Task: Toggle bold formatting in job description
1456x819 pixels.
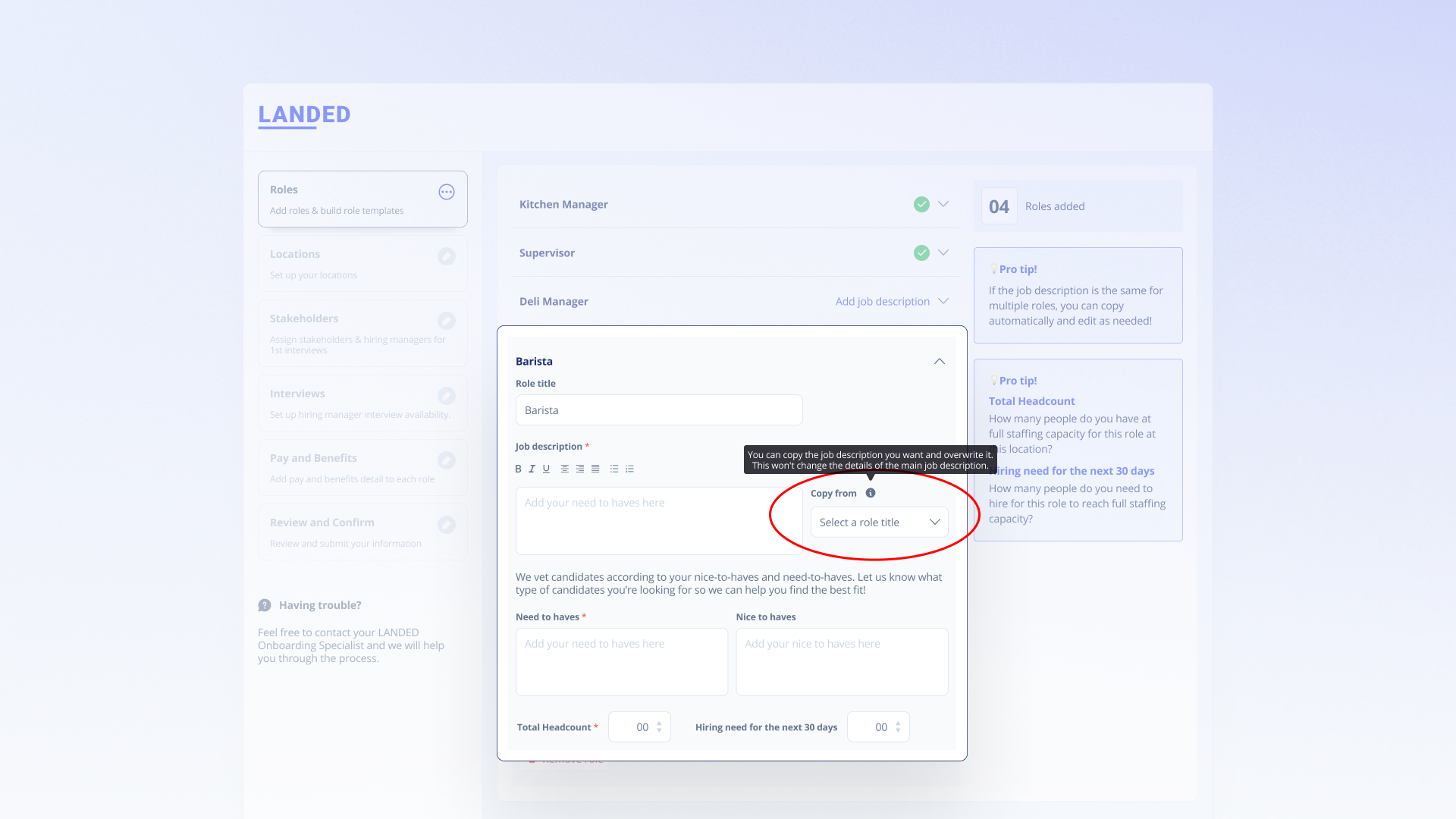Action: 518,469
